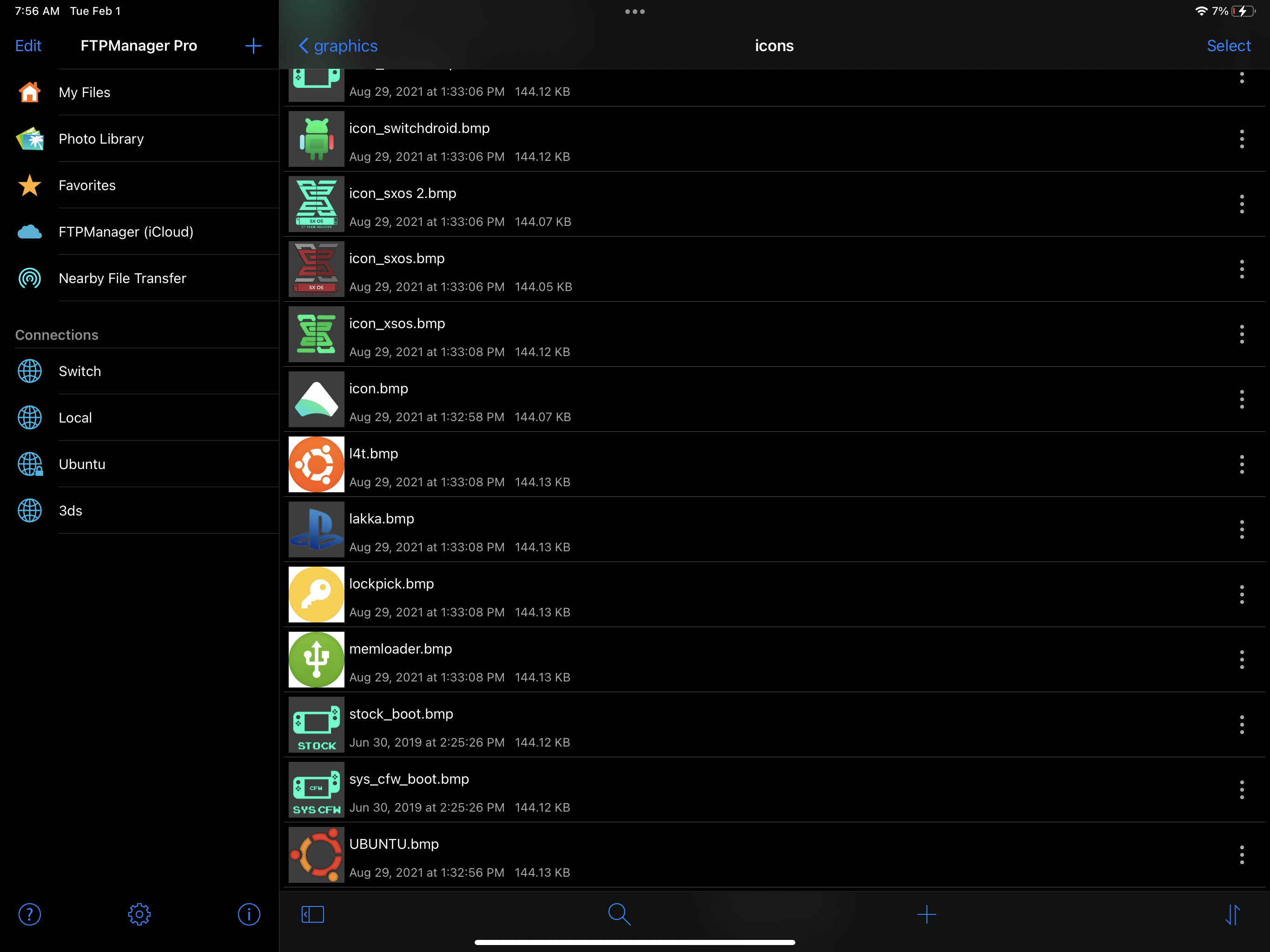This screenshot has height=952, width=1270.
Task: Tap the globe icon for 3ds connection
Action: coord(29,510)
